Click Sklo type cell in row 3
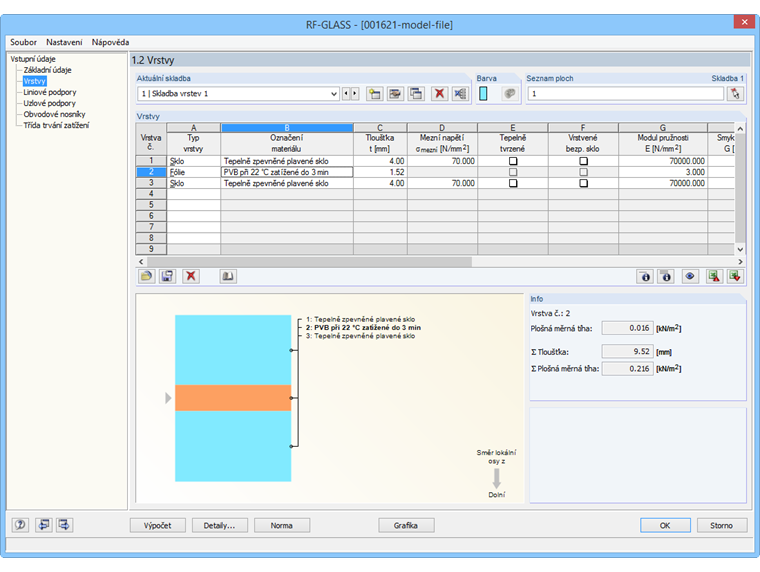This screenshot has height=572, width=760. 193,183
